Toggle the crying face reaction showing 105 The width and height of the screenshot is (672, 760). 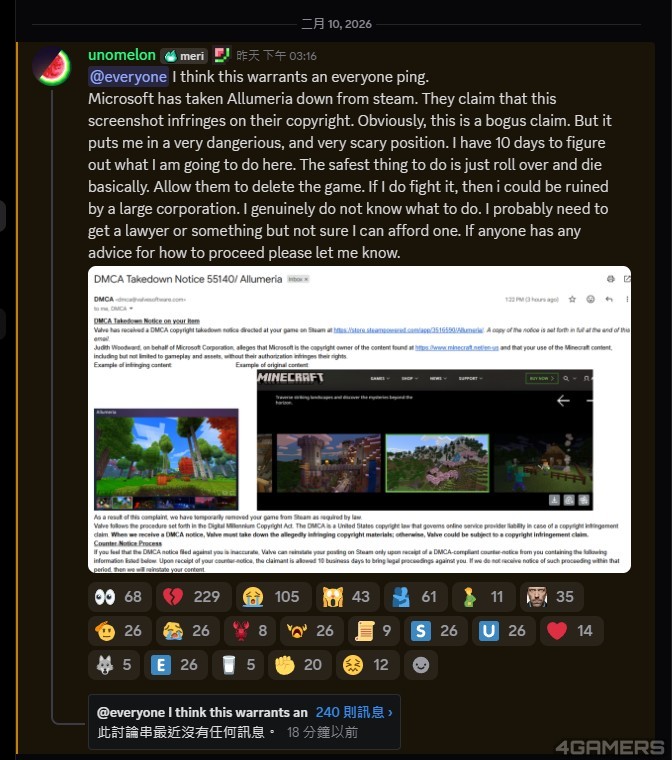pyautogui.click(x=273, y=596)
